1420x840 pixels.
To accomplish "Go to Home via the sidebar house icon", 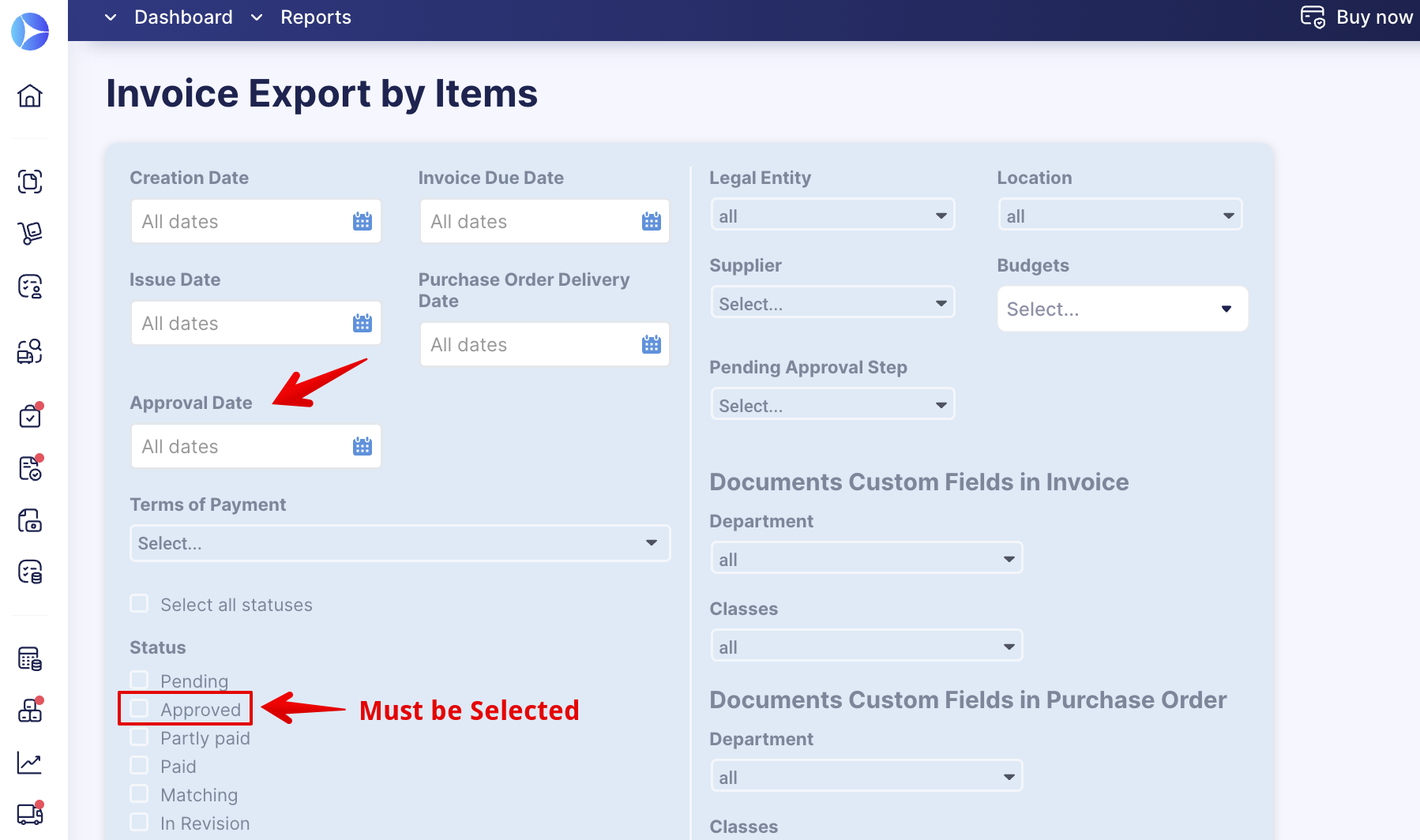I will coord(30,96).
